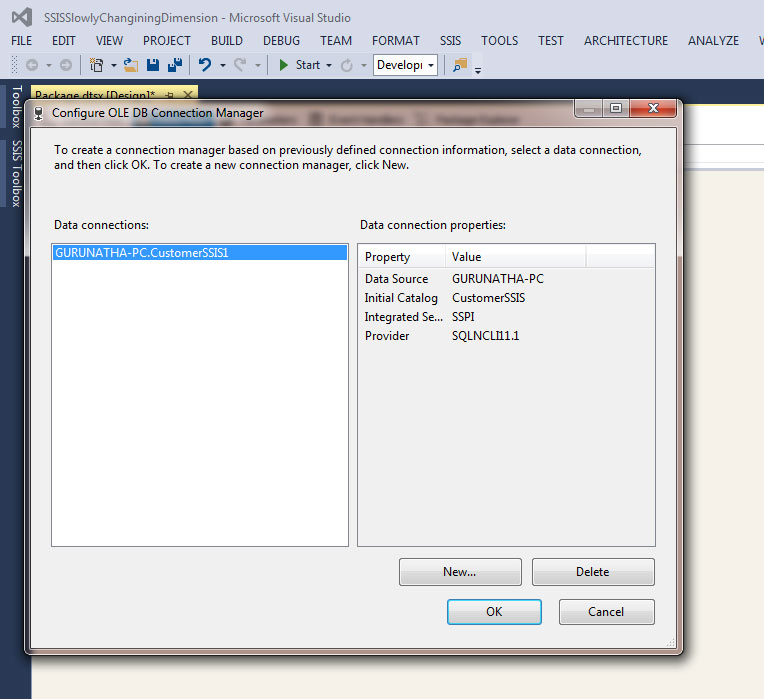This screenshot has width=764, height=699.
Task: Click the Value column header
Action: pos(516,257)
